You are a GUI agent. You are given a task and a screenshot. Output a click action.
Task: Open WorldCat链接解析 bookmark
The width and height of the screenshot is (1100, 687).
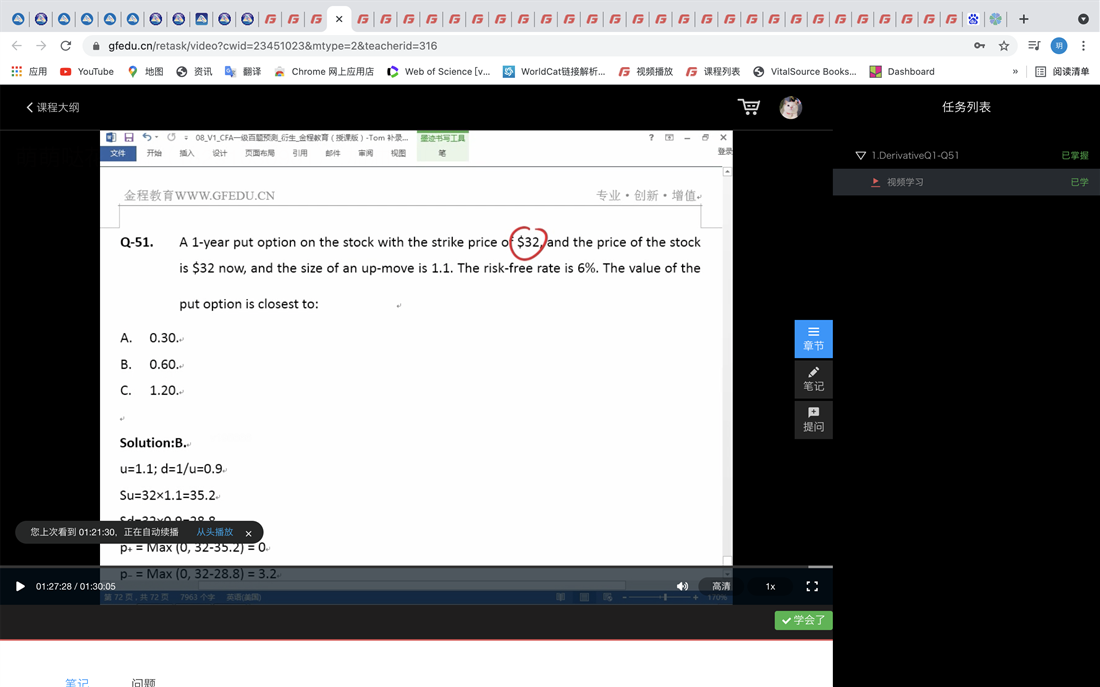(554, 72)
